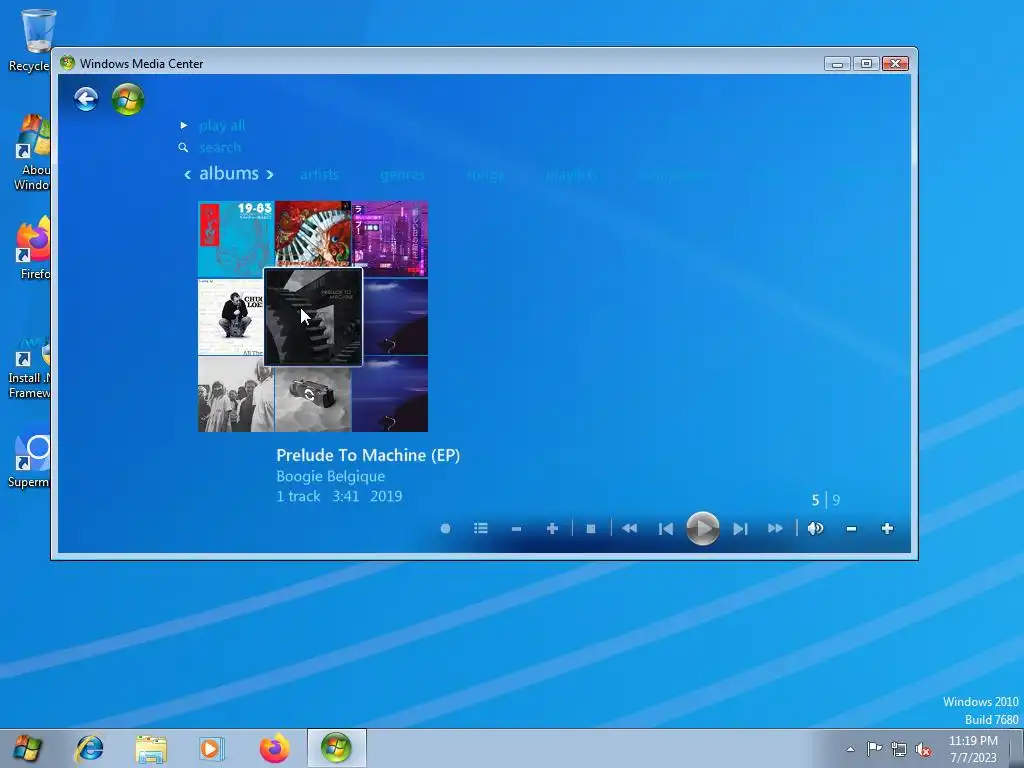The image size is (1024, 768).
Task: Fast forward with the double right arrows
Action: pos(775,528)
